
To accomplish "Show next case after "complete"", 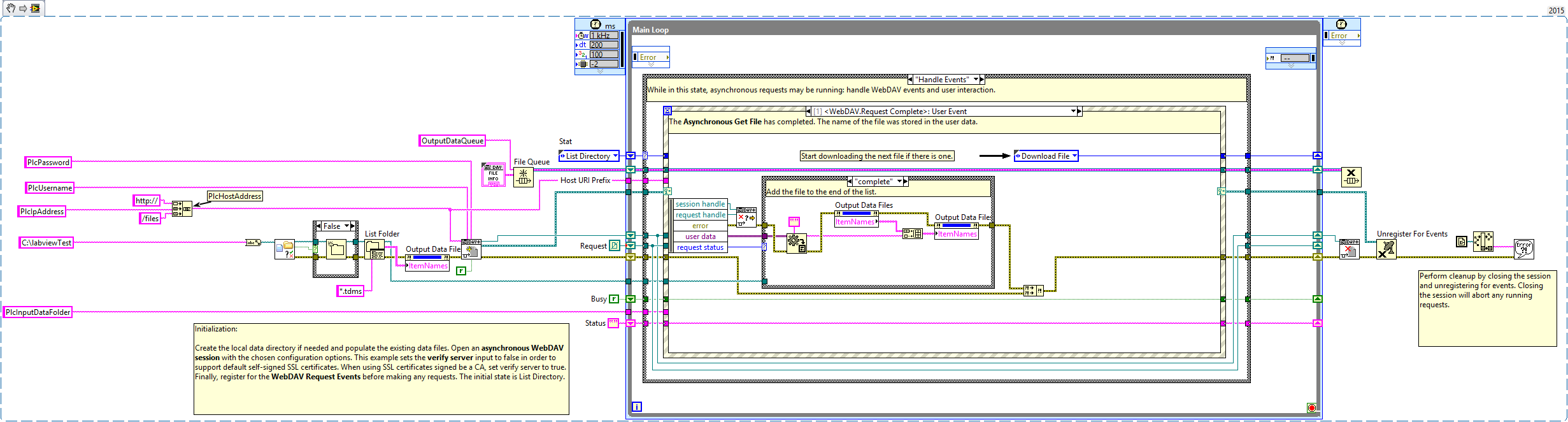I will pos(906,182).
